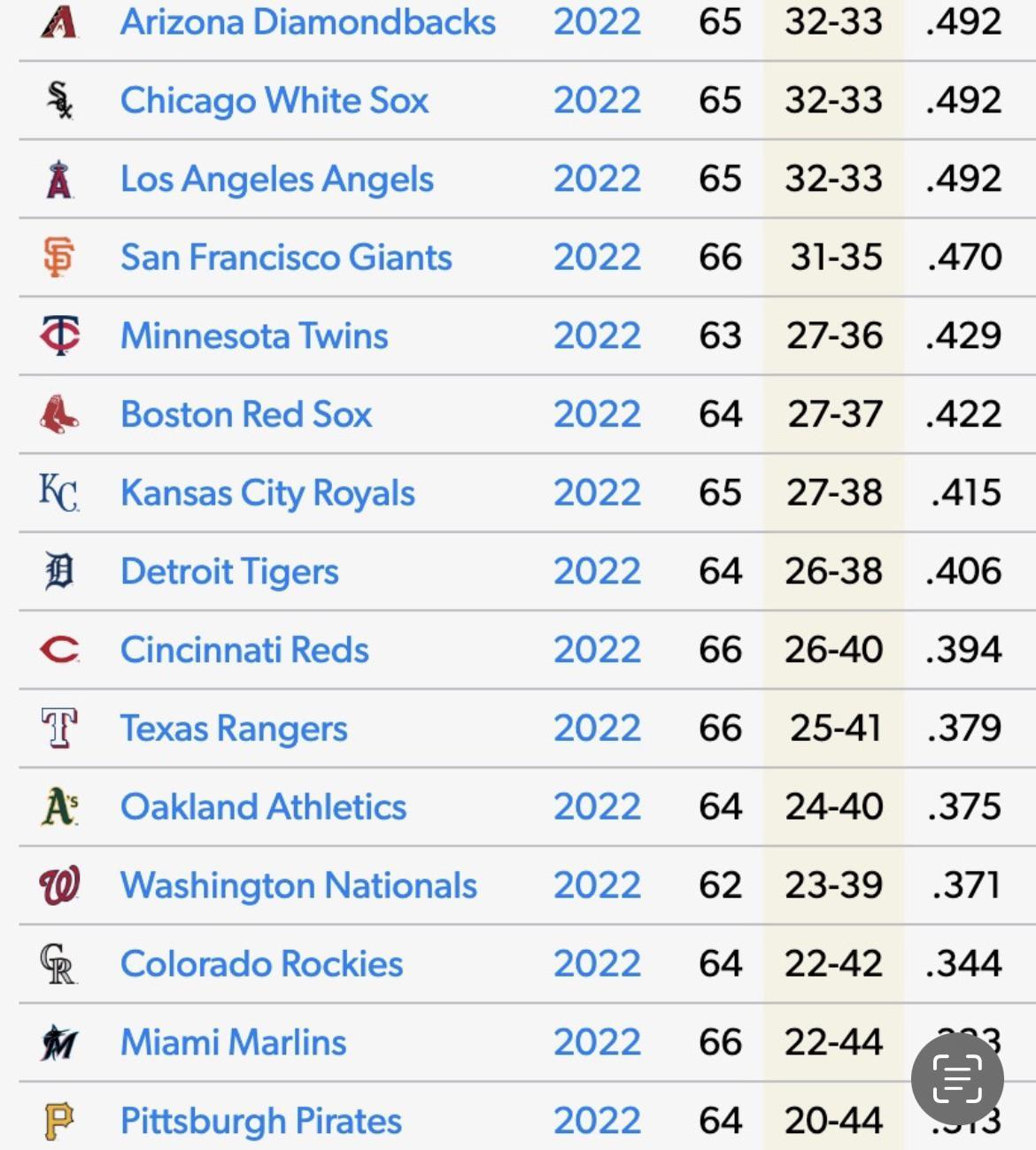Click the 2022 season link for Arizona Diamondbacks
Image resolution: width=1036 pixels, height=1150 pixels.
pos(597,22)
